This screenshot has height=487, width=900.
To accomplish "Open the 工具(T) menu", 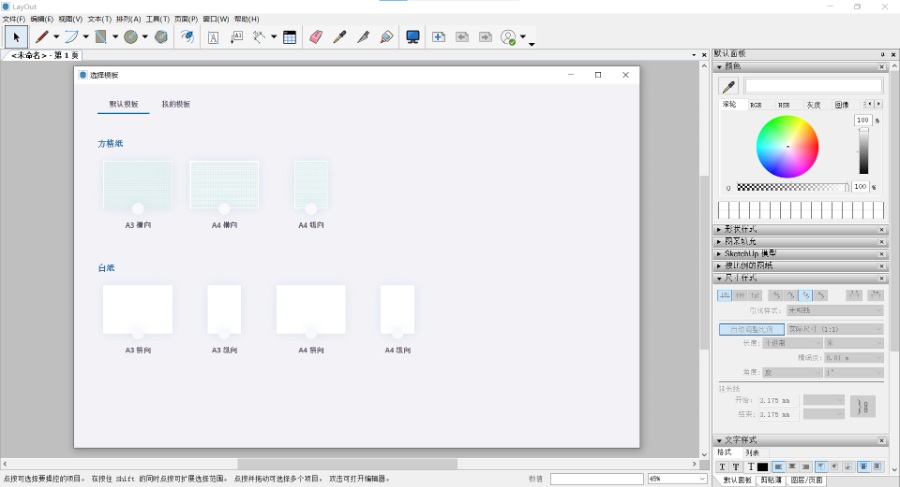I will coord(157,19).
